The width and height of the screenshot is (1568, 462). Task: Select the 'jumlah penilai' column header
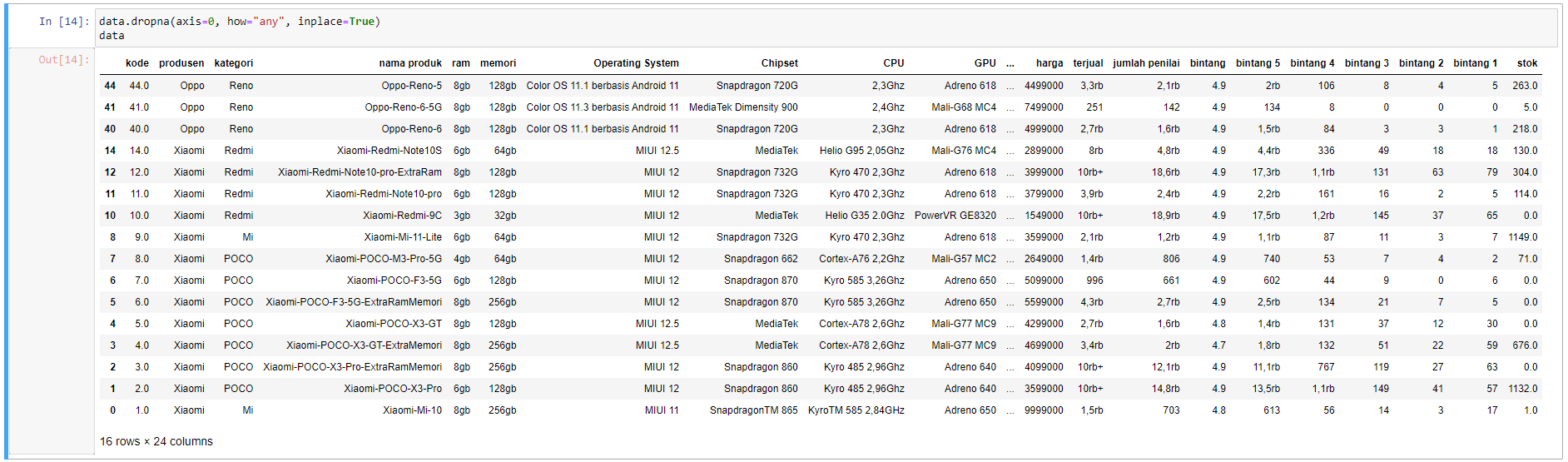[x=1146, y=63]
